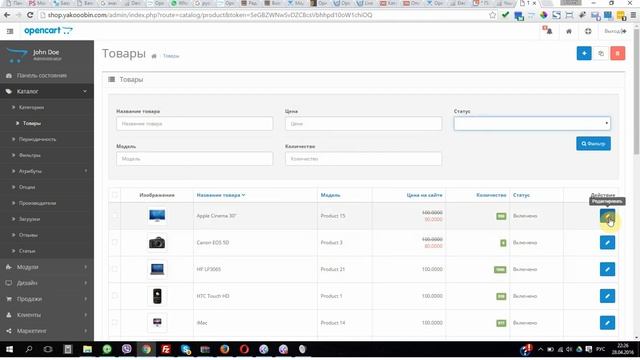Open the notifications bell icon
Viewport: 640px width, 360px height.
[548, 31]
